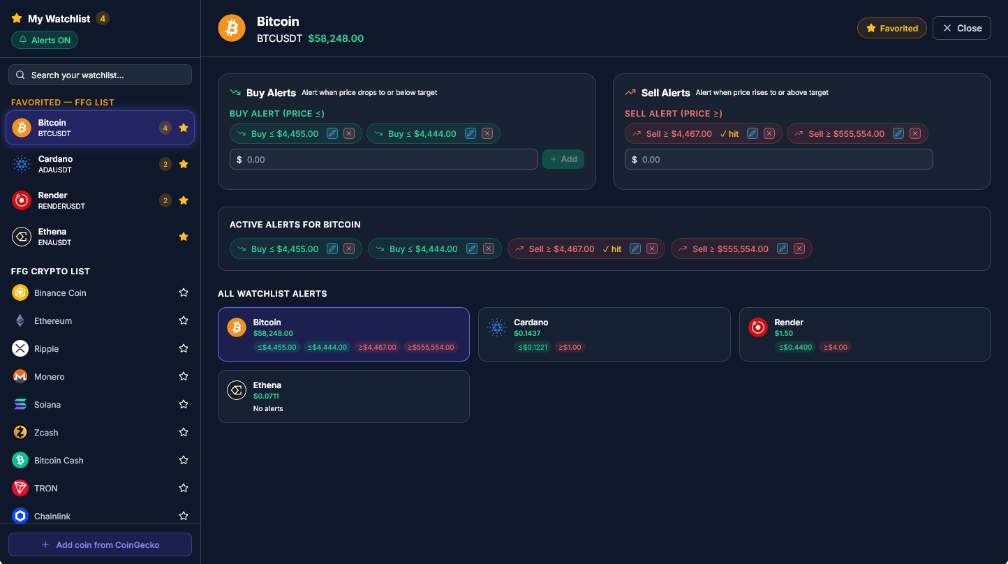Edit the Sell ≥ $555,554.00 alert in Sell Alerts panel
Viewport: 1008px width, 564px height.
pyautogui.click(x=899, y=134)
